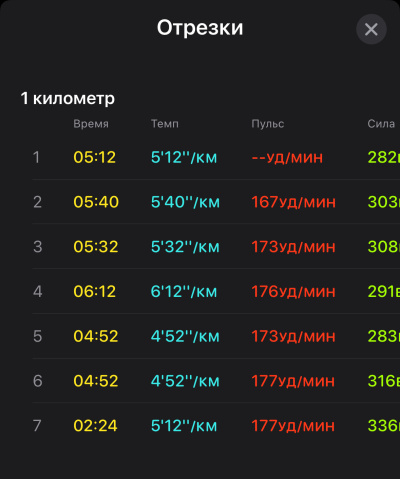
Task: Select the Время column header
Action: [x=91, y=124]
